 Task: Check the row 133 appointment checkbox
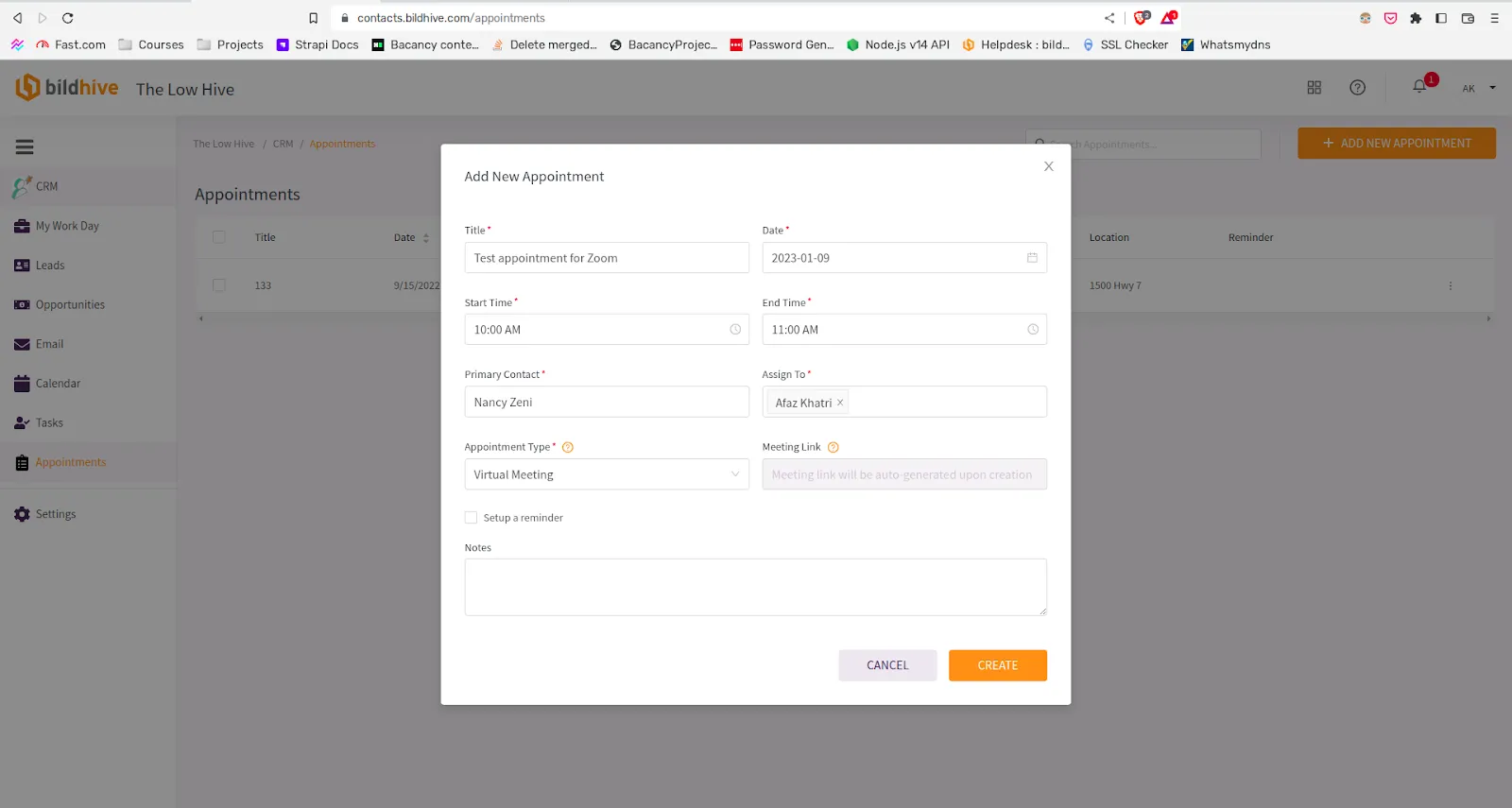(219, 285)
